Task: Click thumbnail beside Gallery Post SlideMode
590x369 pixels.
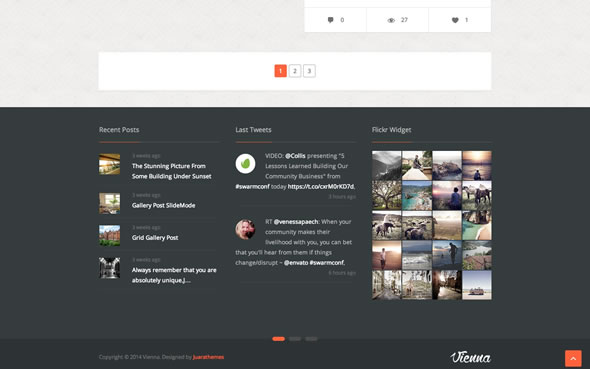Action: (x=109, y=203)
